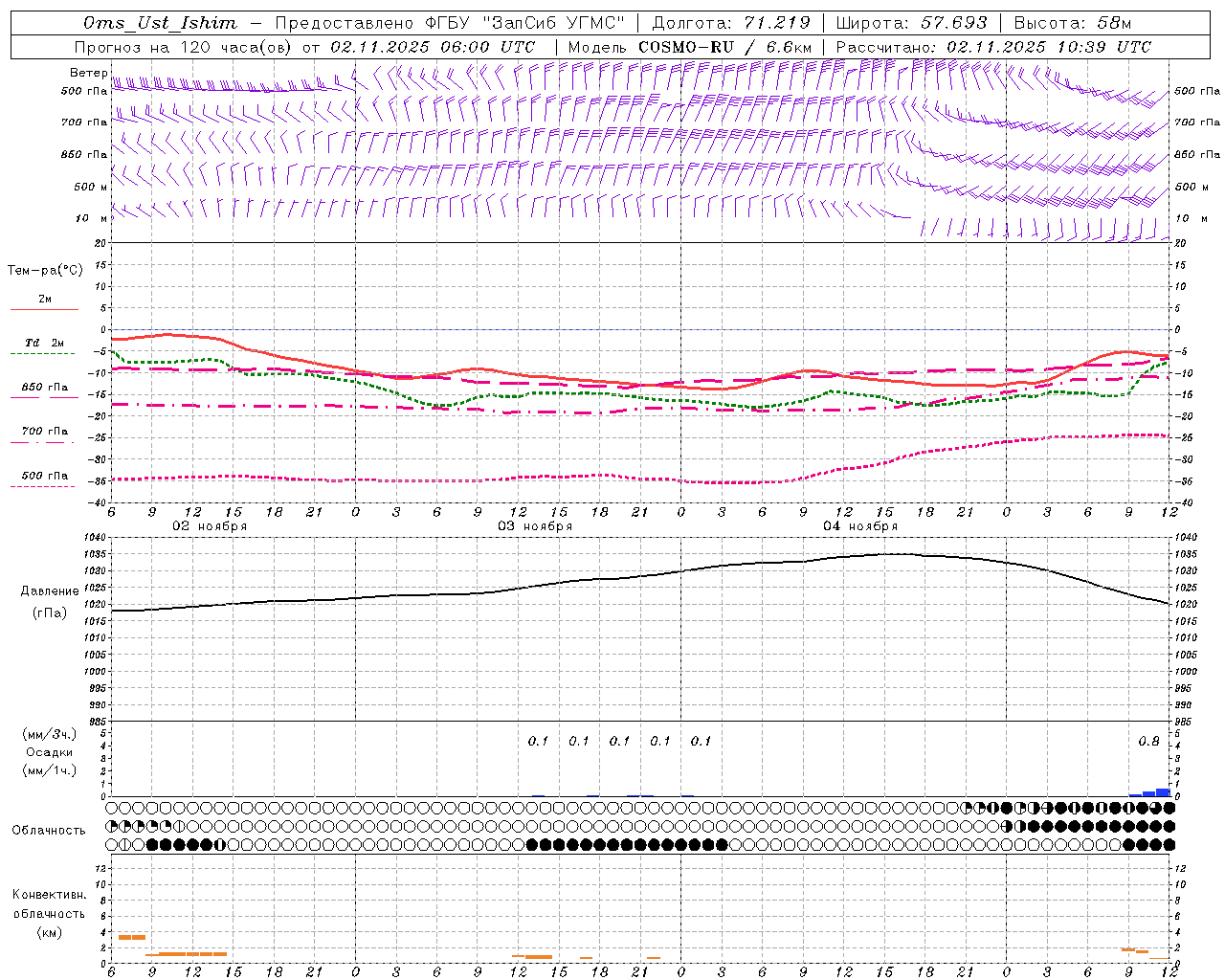
Task: Click the (мм/3ч.) precipitation unit label
Action: point(50,735)
